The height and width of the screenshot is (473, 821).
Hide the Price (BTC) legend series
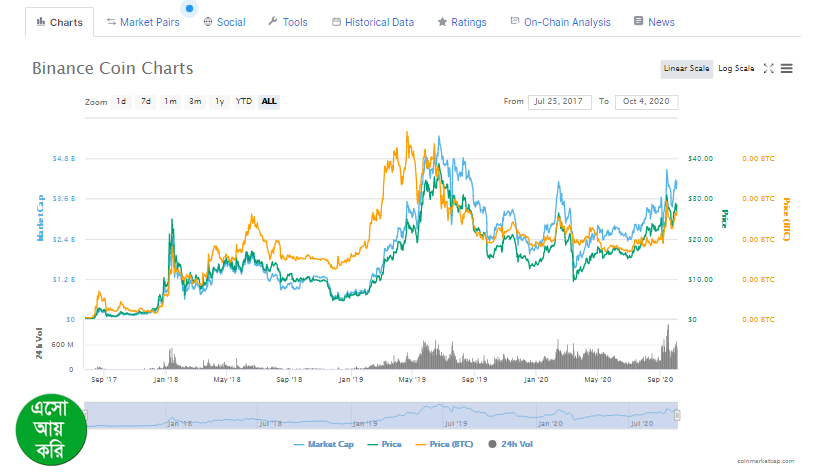tap(446, 443)
